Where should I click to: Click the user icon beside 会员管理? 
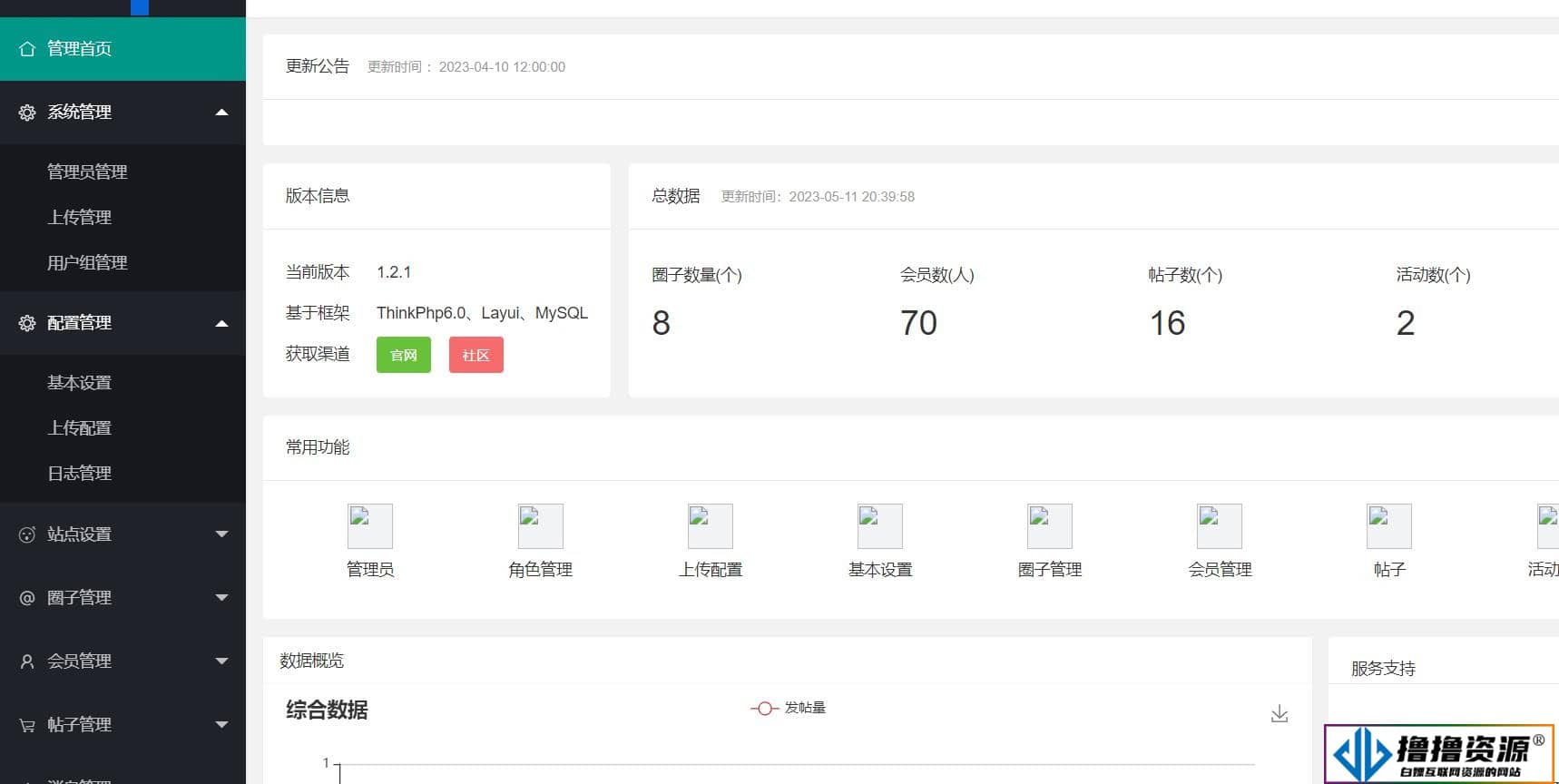pyautogui.click(x=27, y=661)
